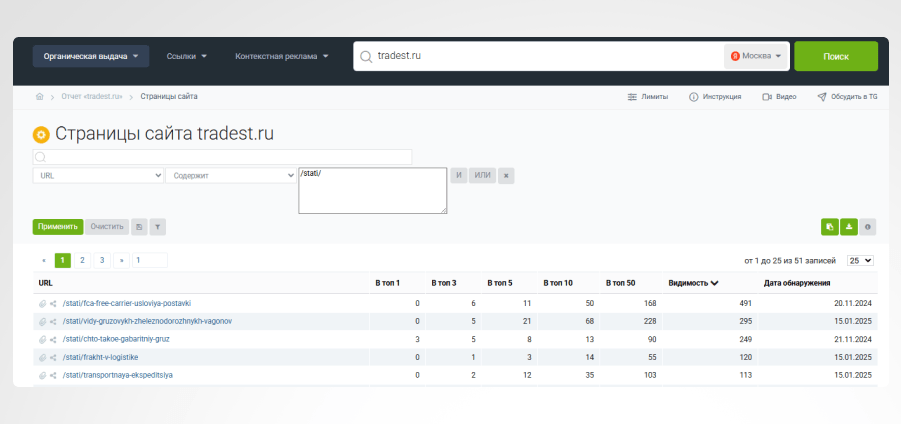Open the 25 rows-per-page dropdown
Screen dimensions: 901x424
coord(860,261)
